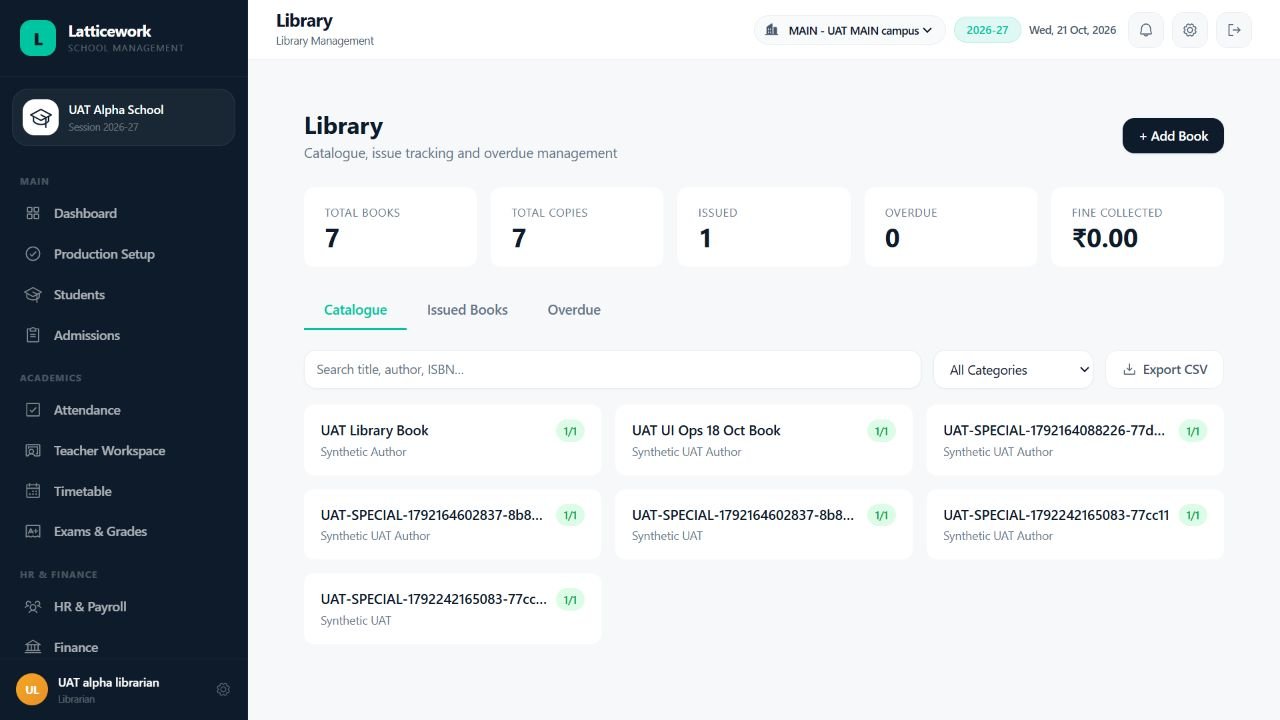Open Production Setup menu item

(124, 254)
